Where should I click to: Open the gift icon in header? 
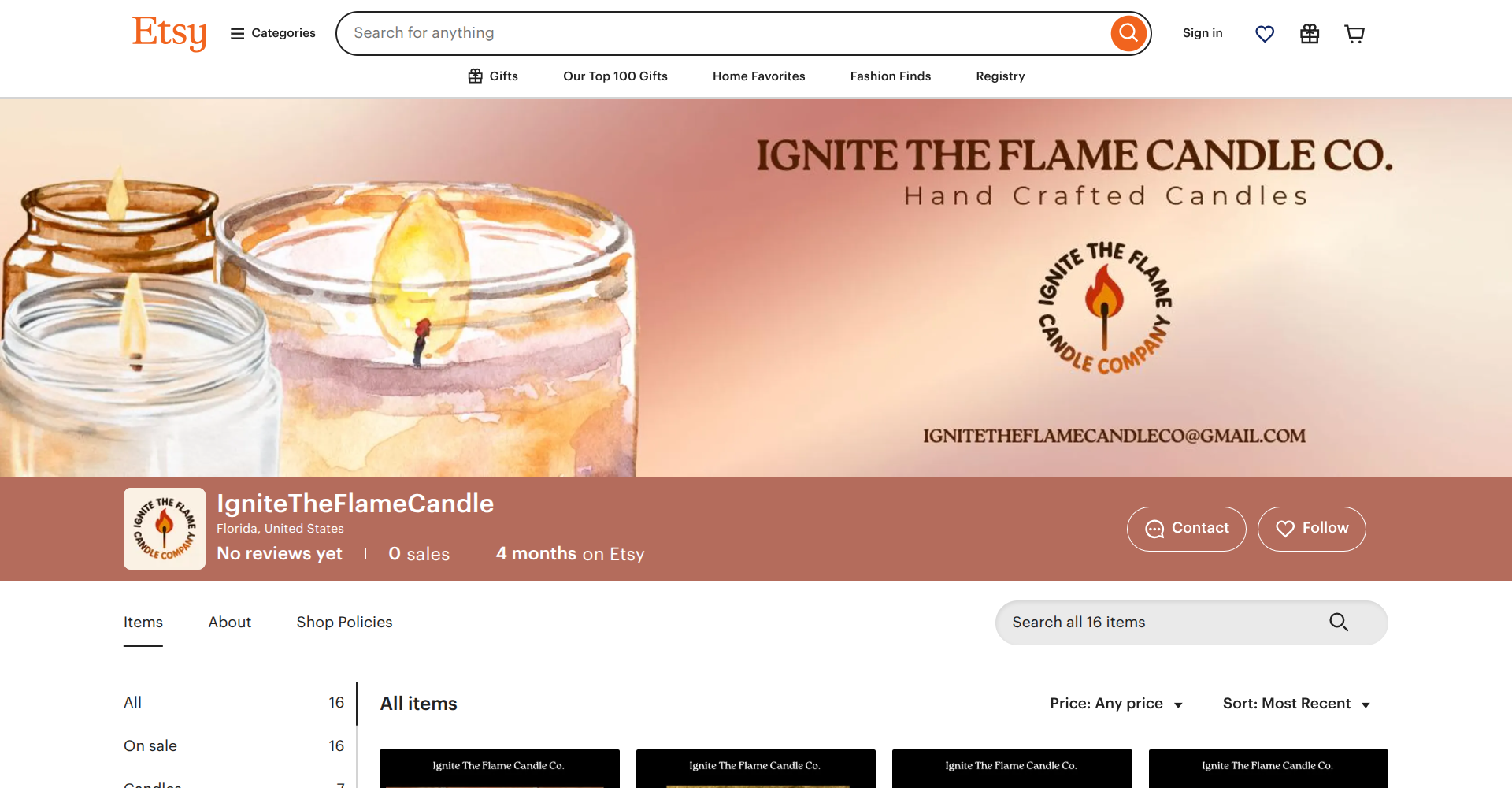[x=1310, y=34]
